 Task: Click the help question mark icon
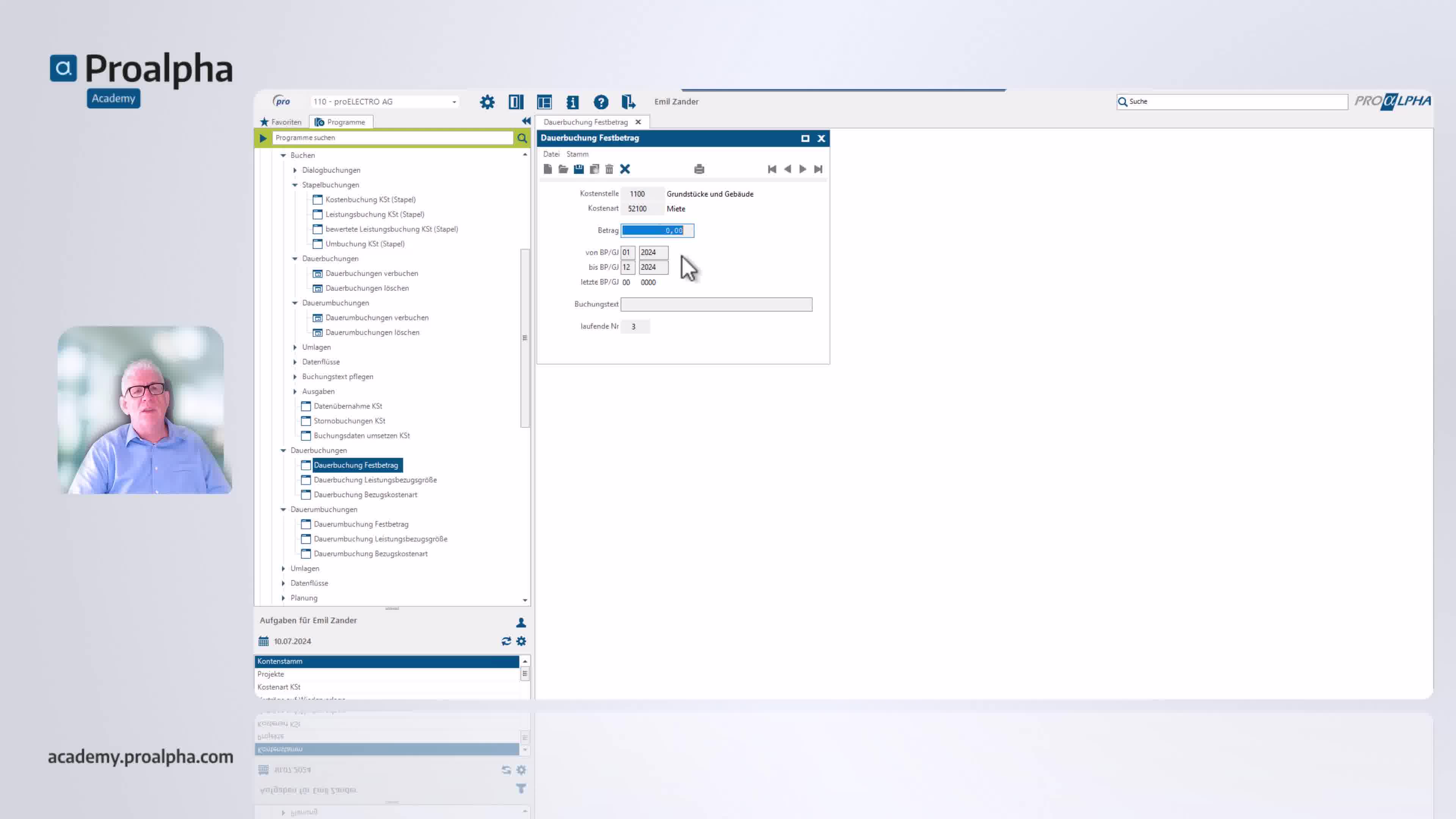[x=600, y=102]
